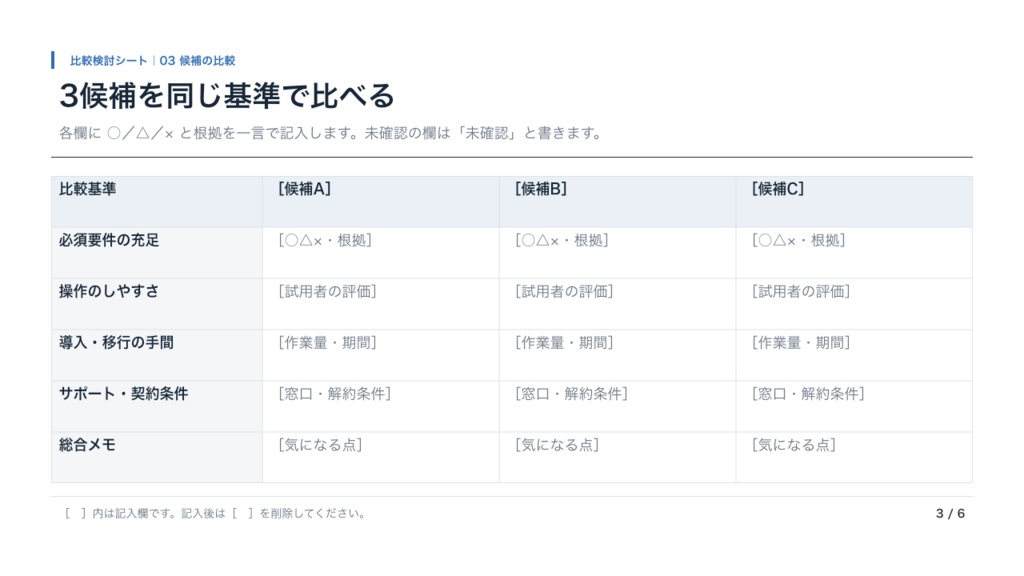Click [試用者の評価] in the 候補C column
Viewport: 1024px width, 576px height.
[x=801, y=291]
